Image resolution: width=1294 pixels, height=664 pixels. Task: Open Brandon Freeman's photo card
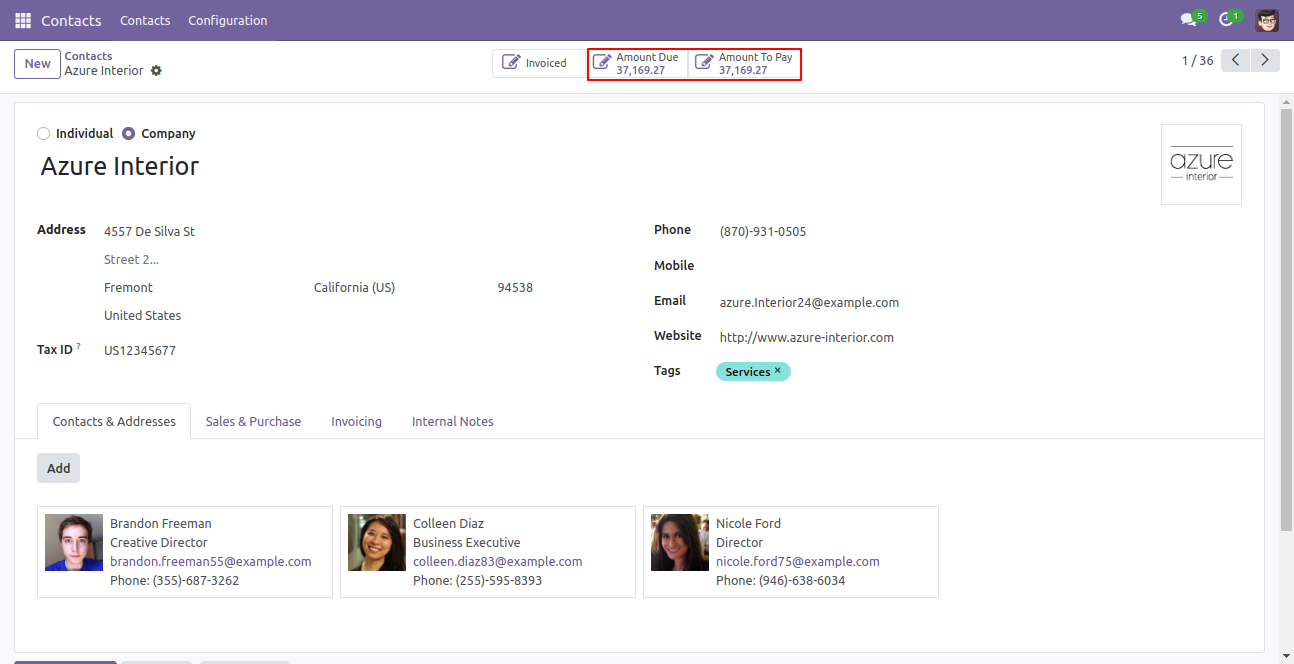tap(74, 543)
